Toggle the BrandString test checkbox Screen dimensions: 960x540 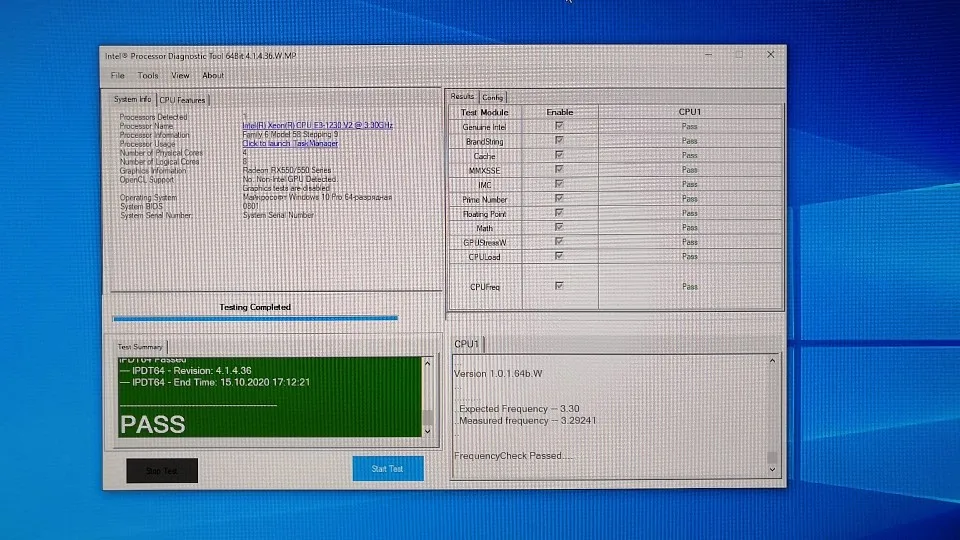[x=559, y=140]
